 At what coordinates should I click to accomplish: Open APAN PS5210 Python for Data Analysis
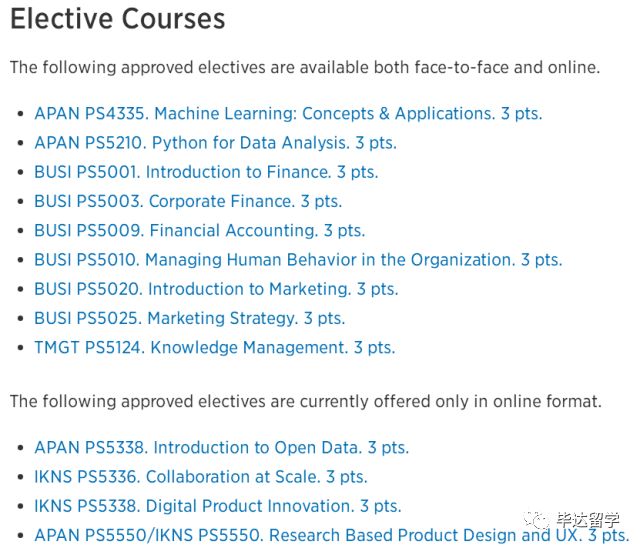tap(216, 143)
